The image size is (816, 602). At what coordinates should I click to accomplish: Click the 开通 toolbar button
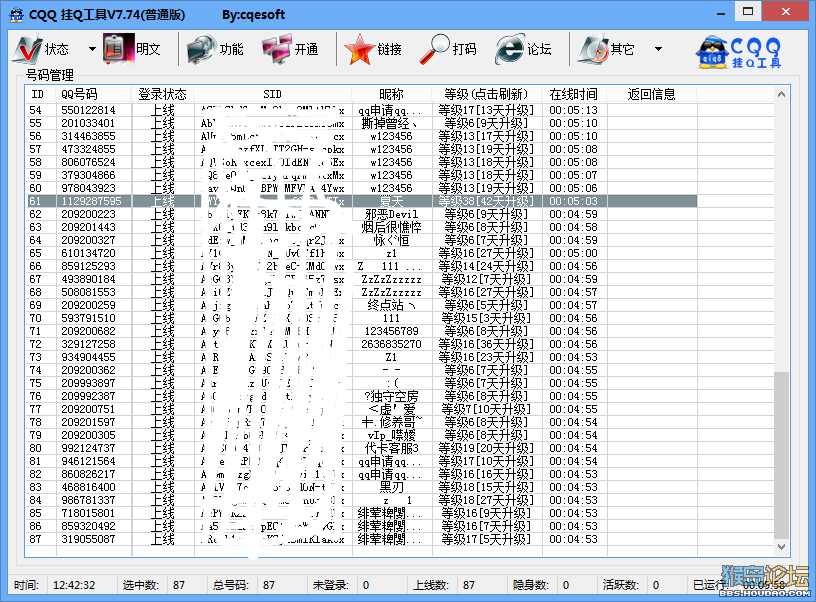[290, 49]
